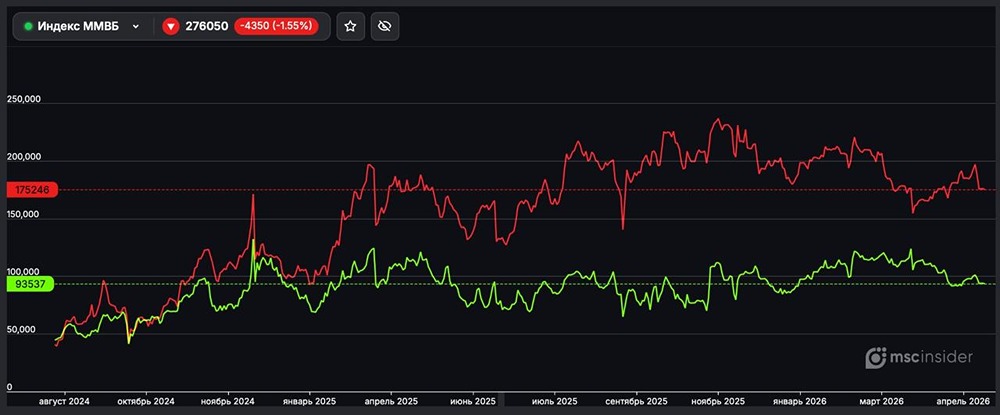
Task: Click the октябрь 2024 date label
Action: point(147,402)
